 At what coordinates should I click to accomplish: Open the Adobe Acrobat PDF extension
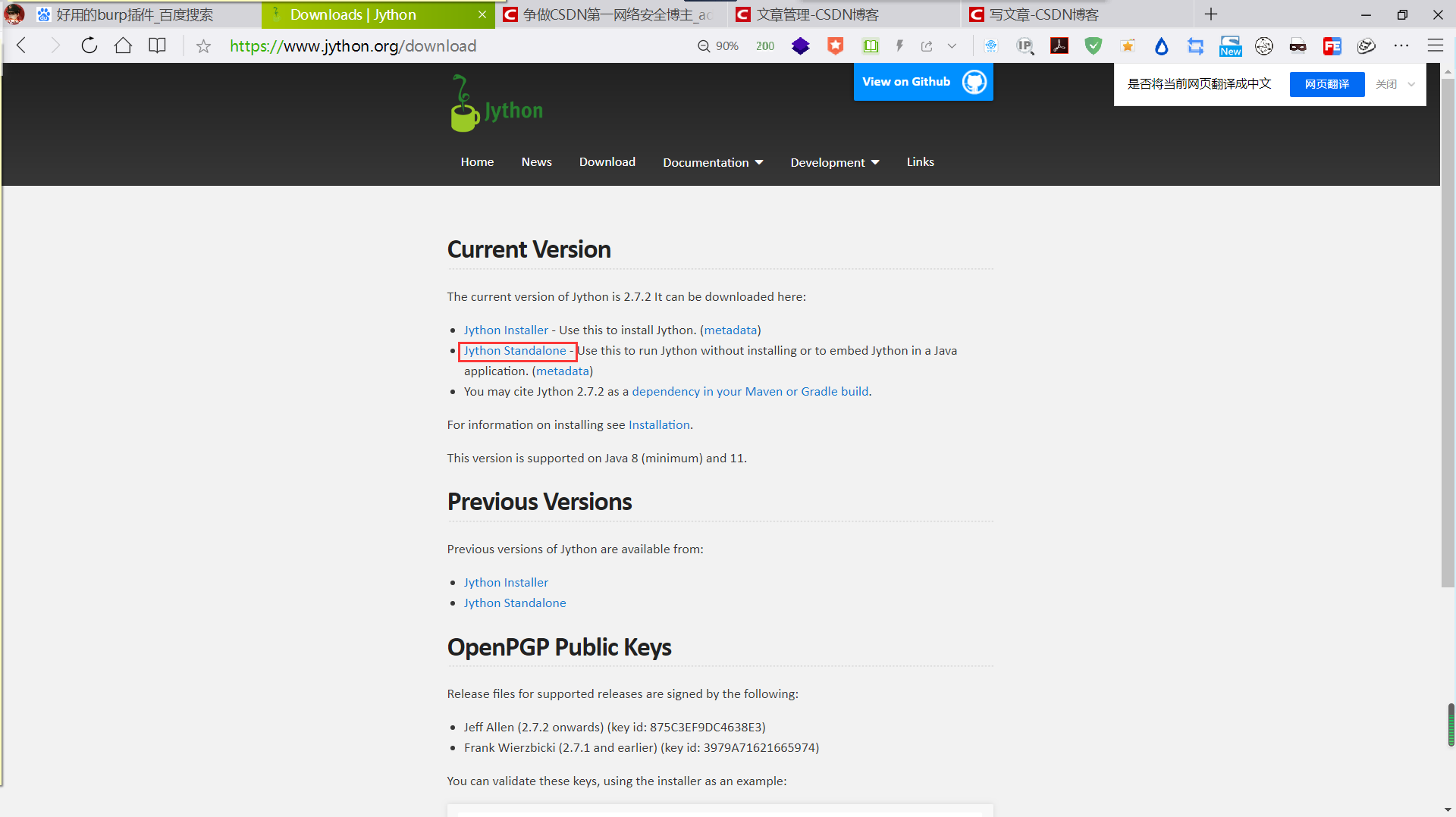(1059, 46)
